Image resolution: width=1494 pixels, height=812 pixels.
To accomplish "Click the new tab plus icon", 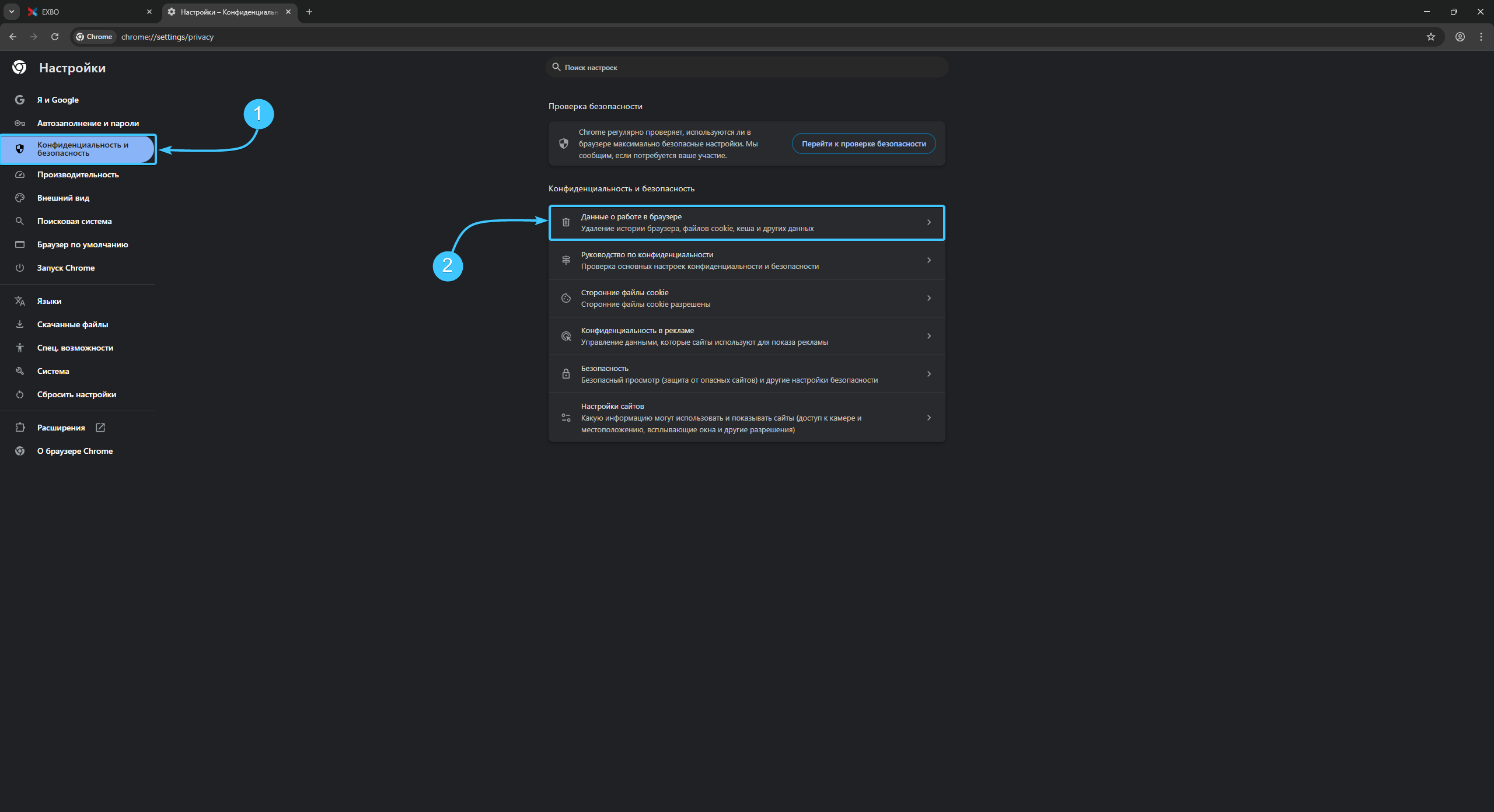I will tap(309, 12).
